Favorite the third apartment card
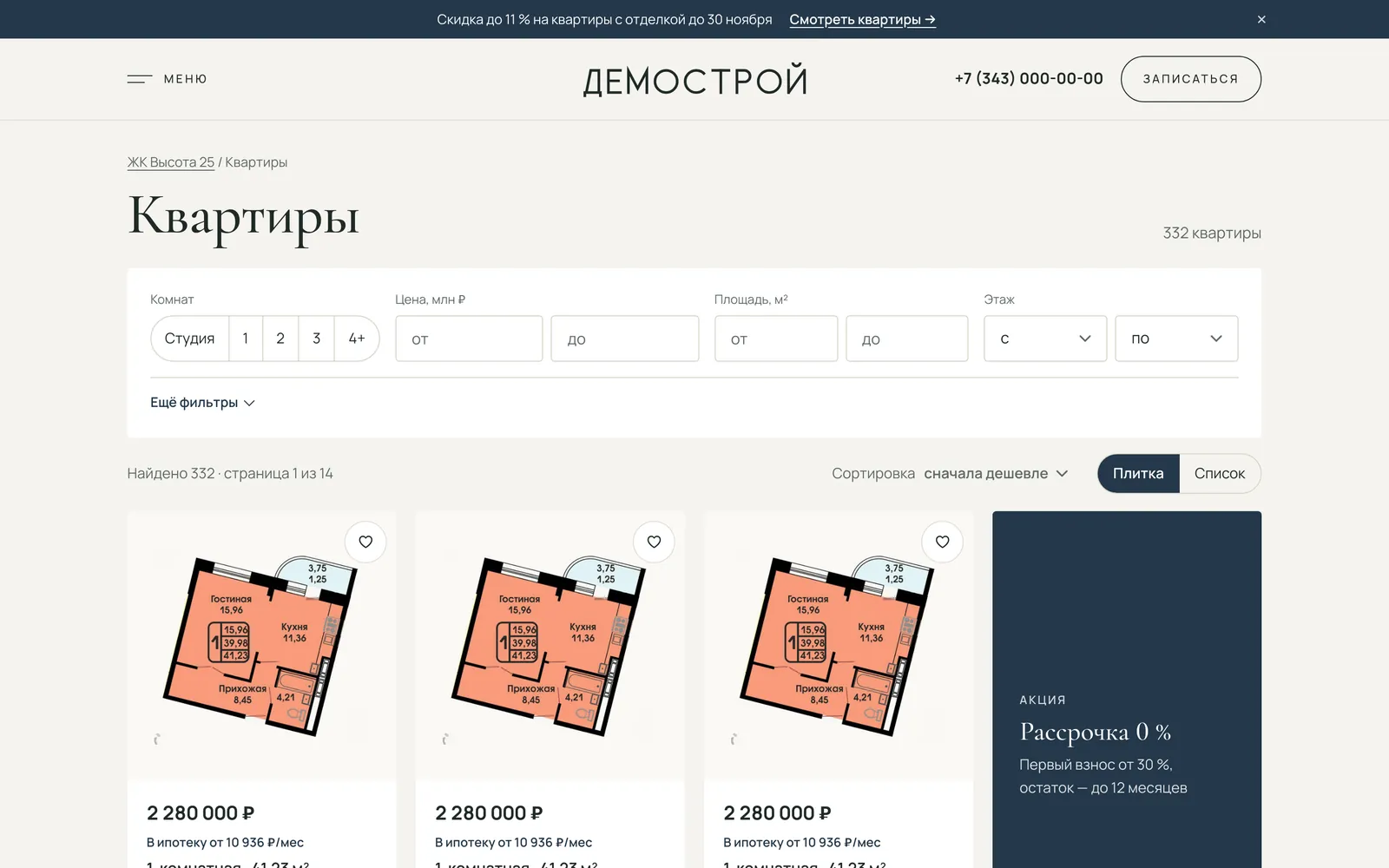Viewport: 1389px width, 868px height. click(942, 542)
